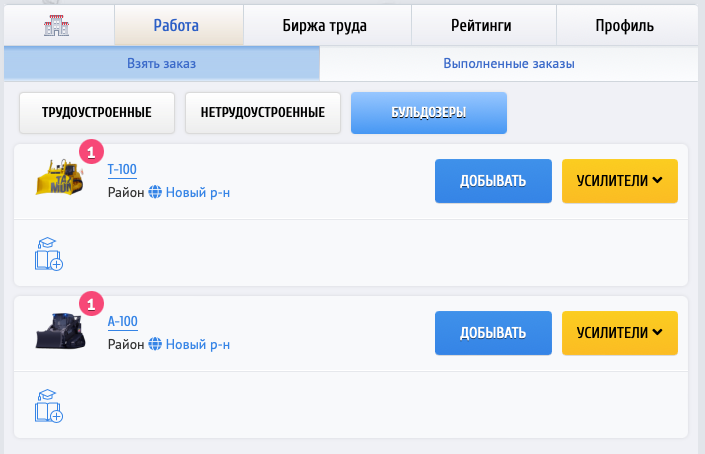Open training book icon under T-100
Viewport: 705px width, 454px height.
[49, 254]
